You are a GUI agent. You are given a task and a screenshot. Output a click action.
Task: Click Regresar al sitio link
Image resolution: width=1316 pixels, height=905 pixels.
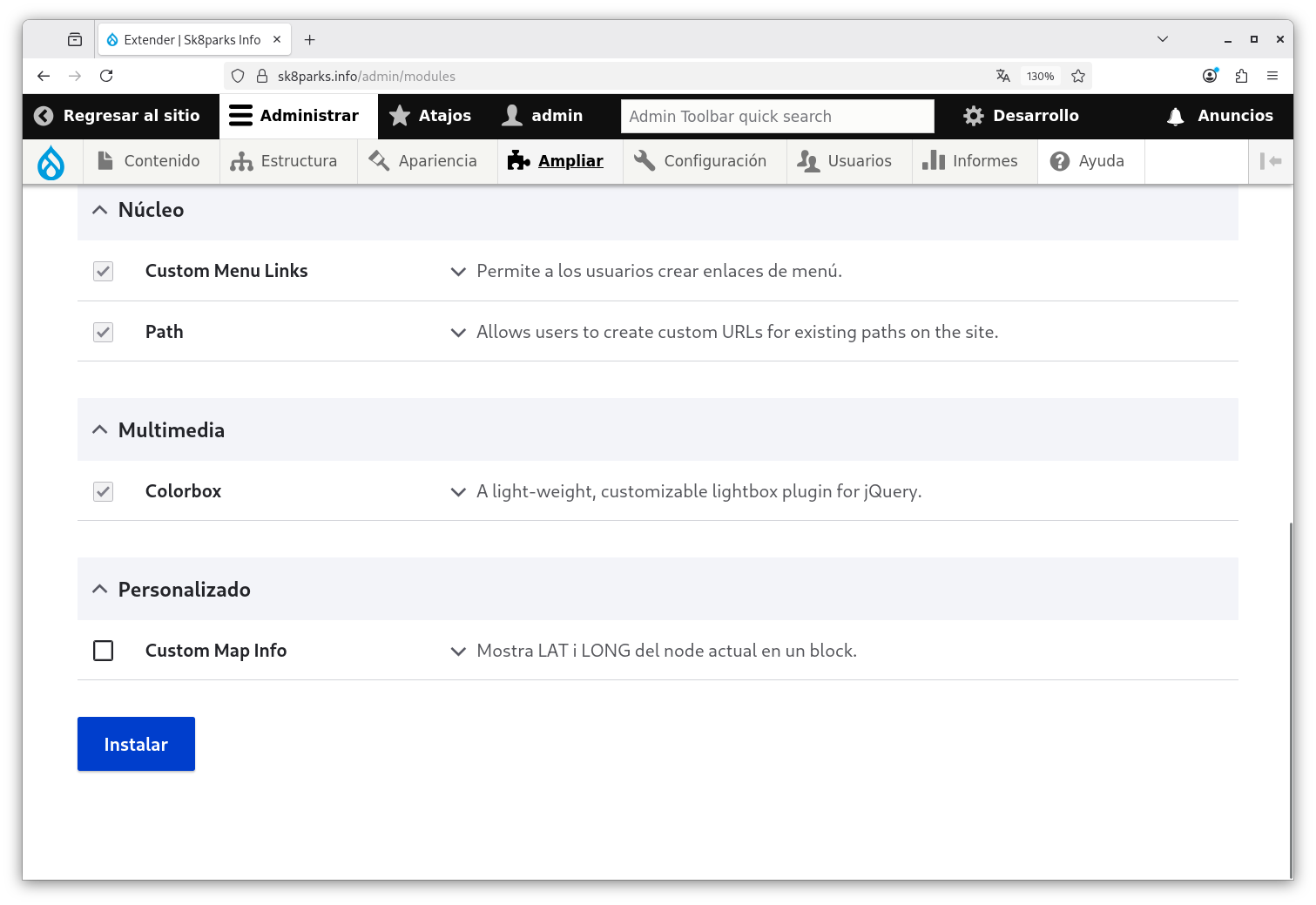(x=118, y=116)
